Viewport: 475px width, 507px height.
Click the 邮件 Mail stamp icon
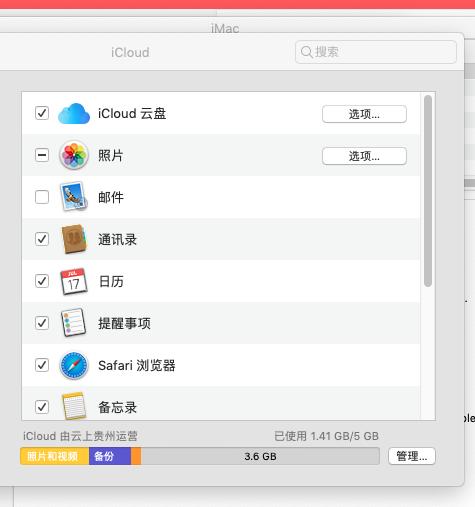click(74, 197)
